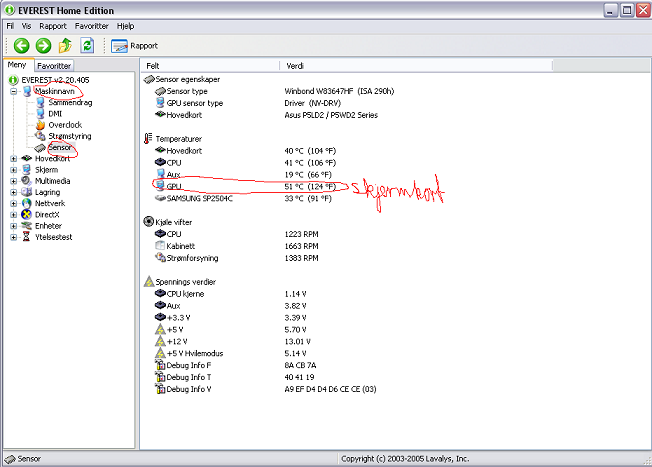This screenshot has height=467, width=652.
Task: Click the Overclock flame icon
Action: pyautogui.click(x=40, y=125)
